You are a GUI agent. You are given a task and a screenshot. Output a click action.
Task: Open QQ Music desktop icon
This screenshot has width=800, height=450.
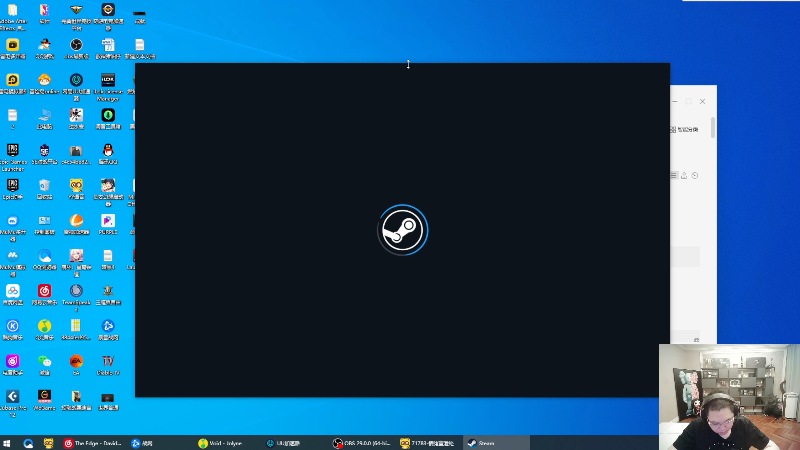(44, 330)
